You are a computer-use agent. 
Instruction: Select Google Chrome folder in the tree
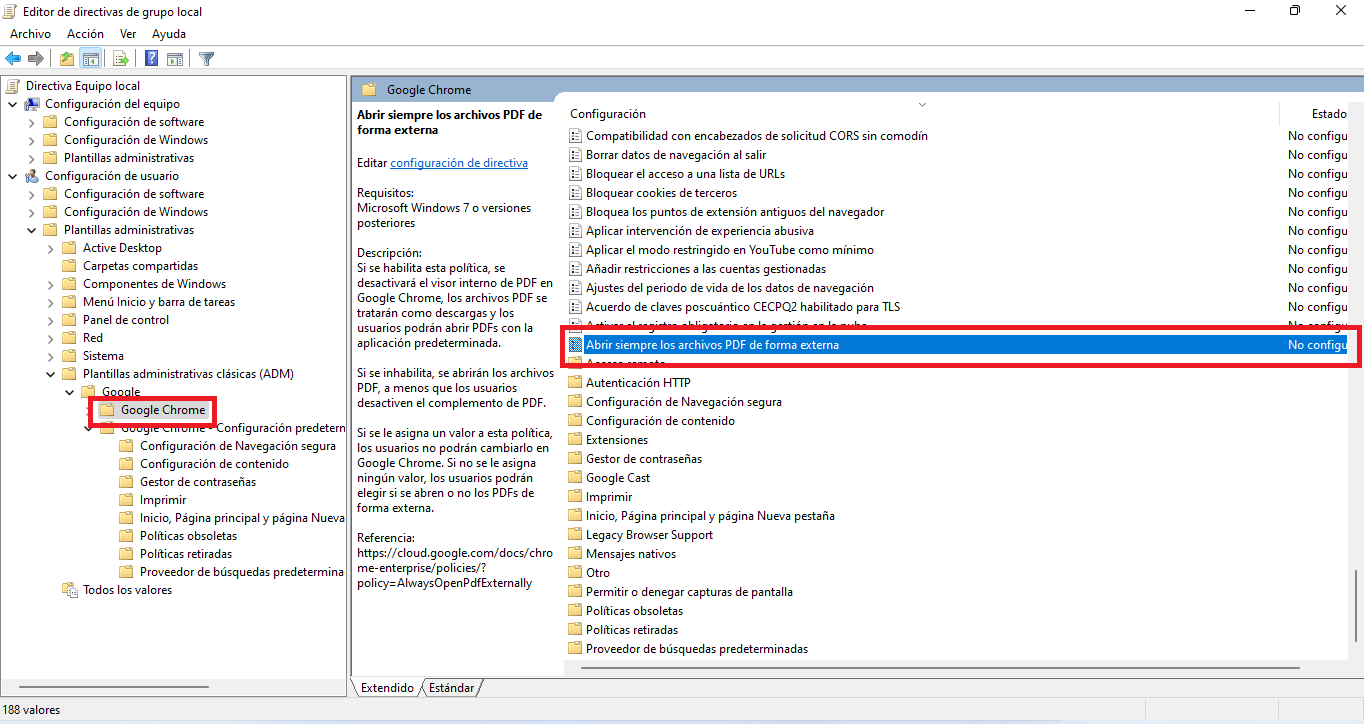(x=163, y=410)
